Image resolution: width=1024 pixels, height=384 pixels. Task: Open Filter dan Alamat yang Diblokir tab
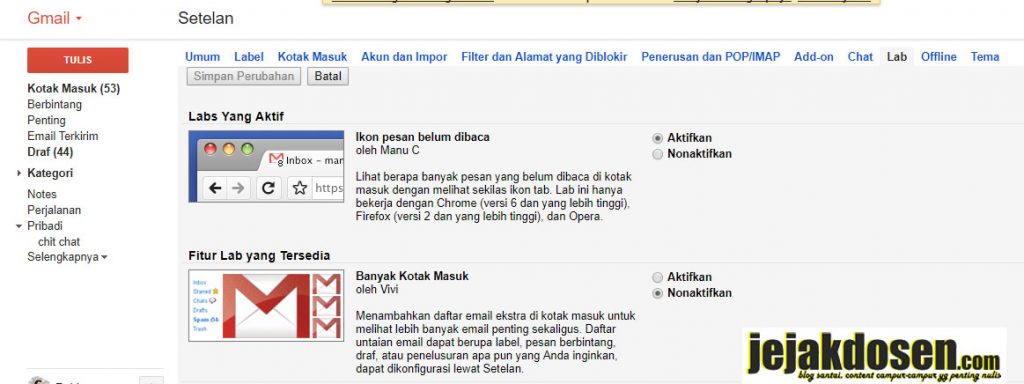pyautogui.click(x=544, y=57)
